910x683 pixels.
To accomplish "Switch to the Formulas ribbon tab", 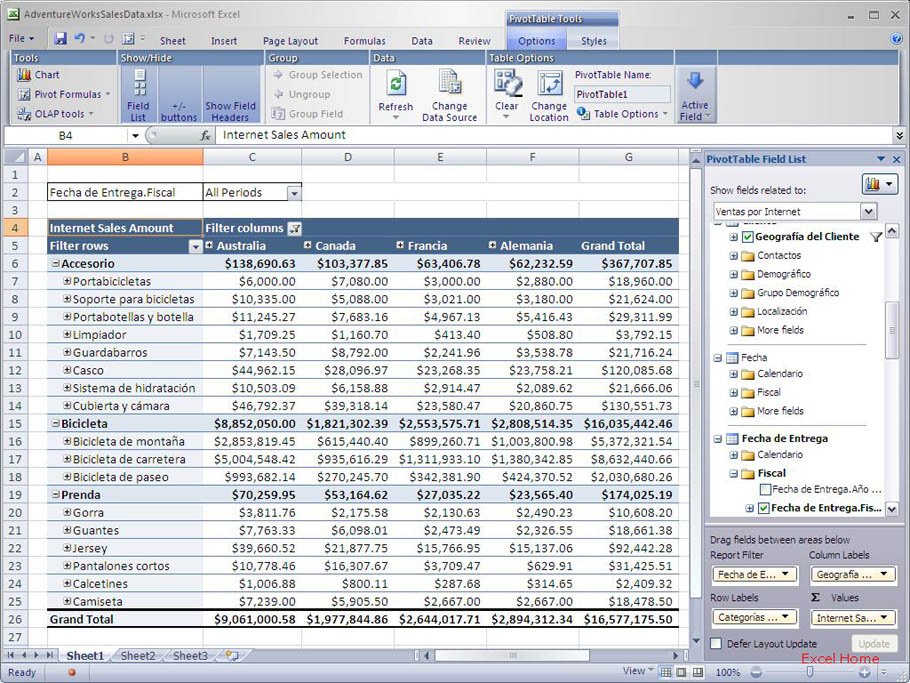I will (x=364, y=41).
